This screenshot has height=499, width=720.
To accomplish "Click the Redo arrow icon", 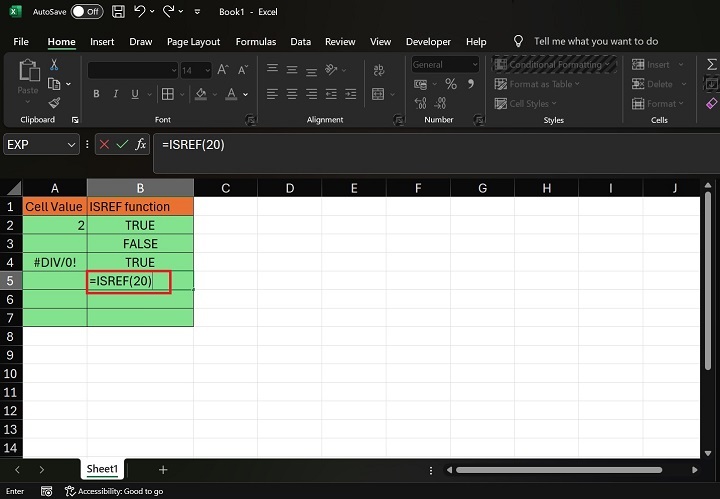I will click(x=169, y=11).
